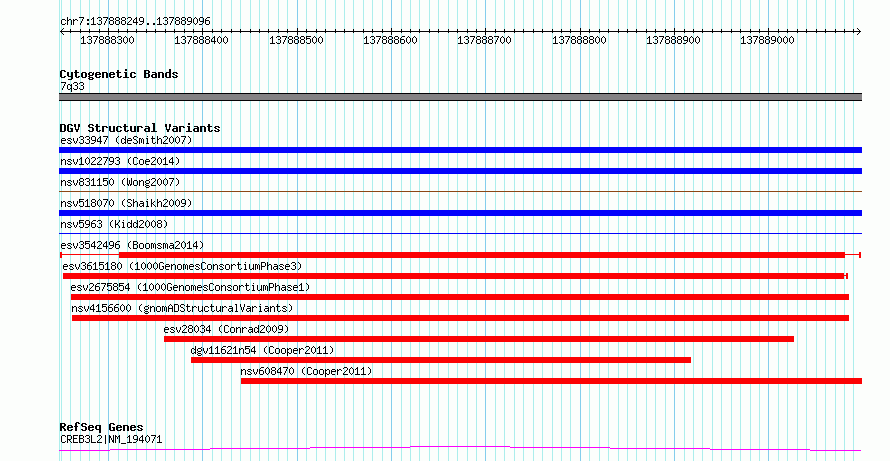The height and width of the screenshot is (461, 890).
Task: Open the esv2675854 (1000GenomesConsortiumPhase1) label
Action: [x=190, y=287]
